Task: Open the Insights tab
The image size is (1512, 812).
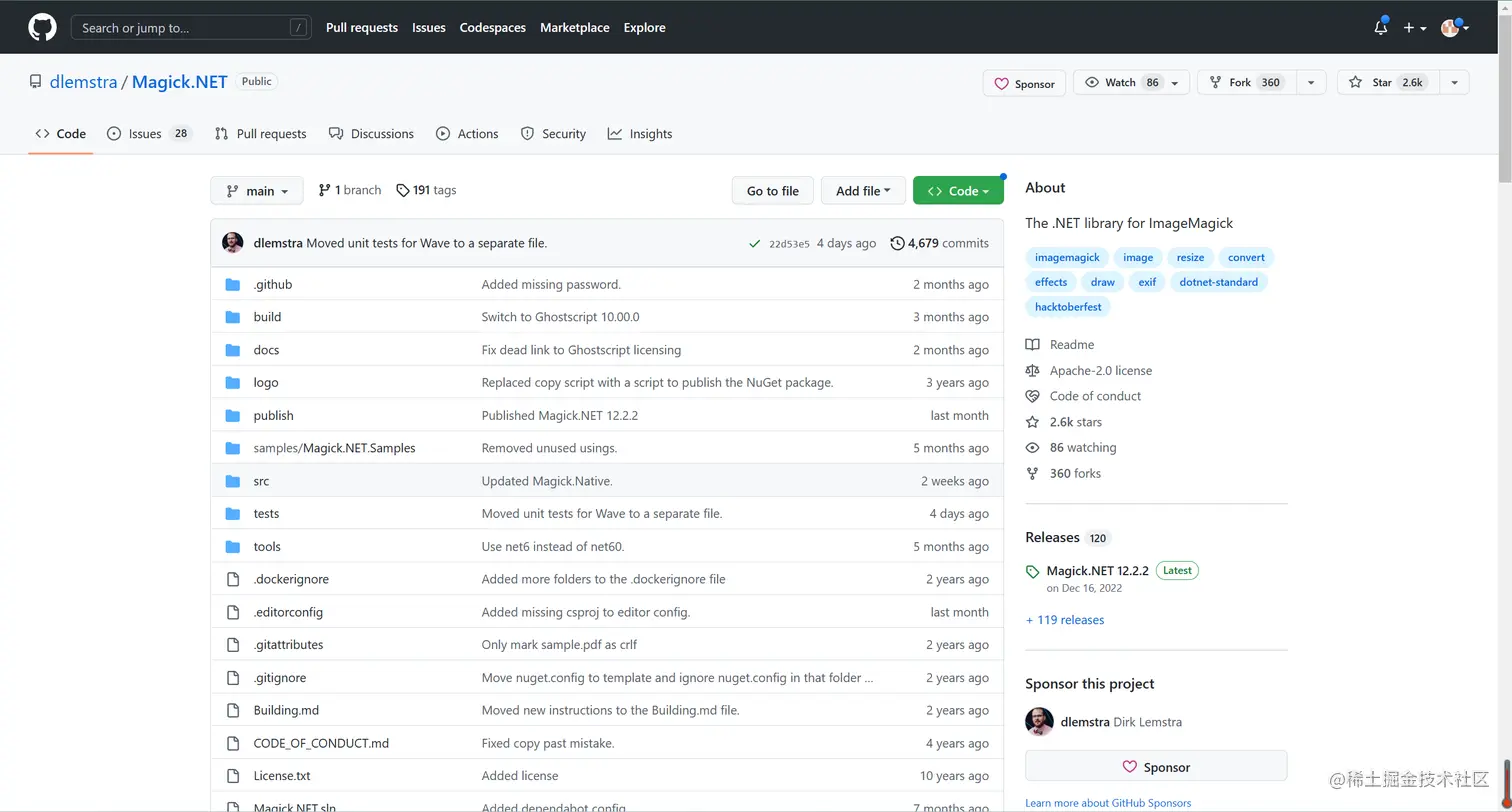Action: (640, 134)
